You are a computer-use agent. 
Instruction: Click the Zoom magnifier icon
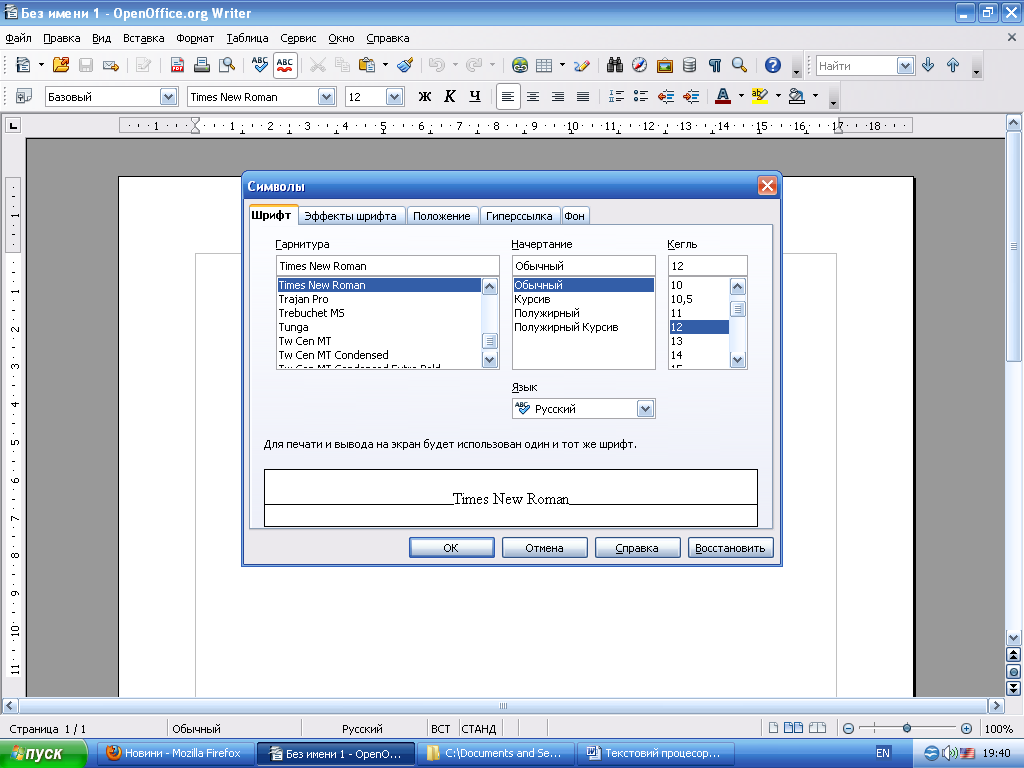pos(739,65)
